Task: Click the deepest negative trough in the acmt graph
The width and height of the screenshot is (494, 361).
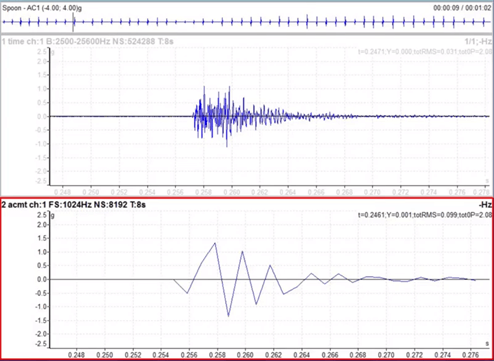Action: tap(228, 316)
